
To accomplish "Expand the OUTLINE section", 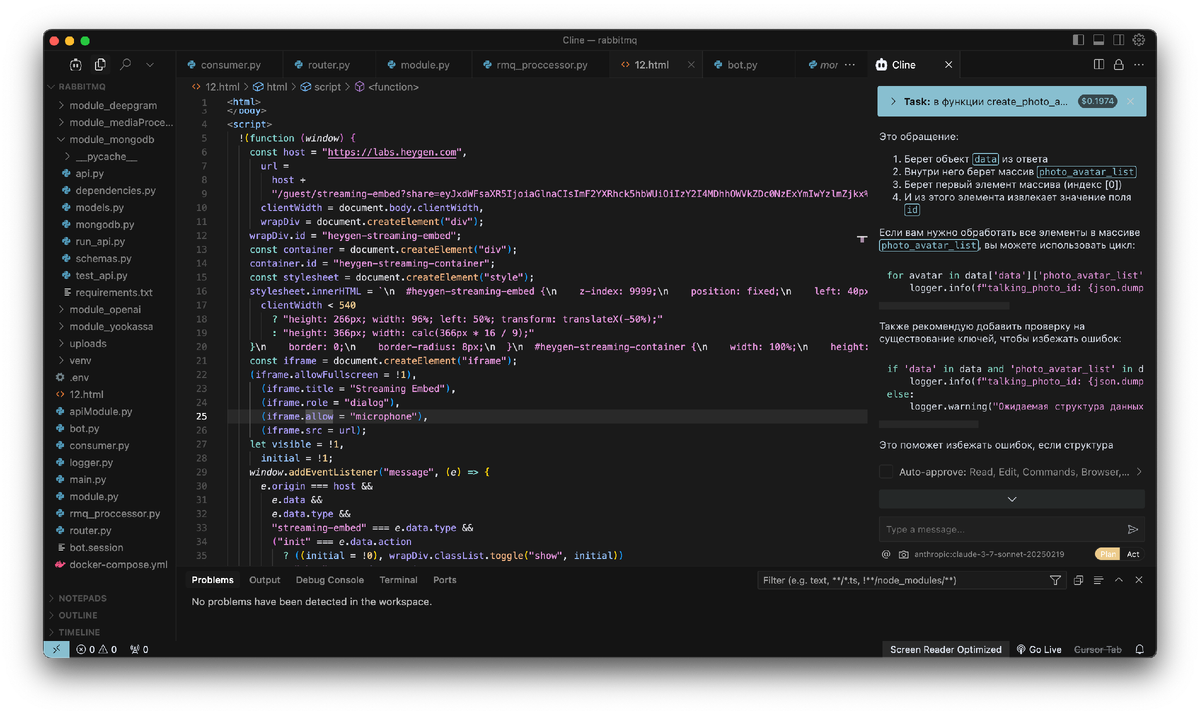I will point(78,615).
